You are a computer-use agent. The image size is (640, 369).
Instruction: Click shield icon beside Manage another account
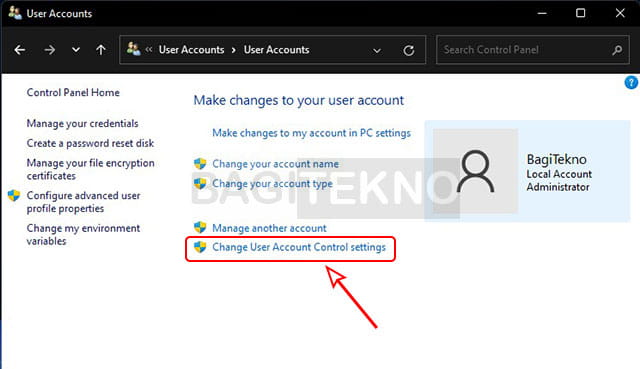(x=200, y=227)
